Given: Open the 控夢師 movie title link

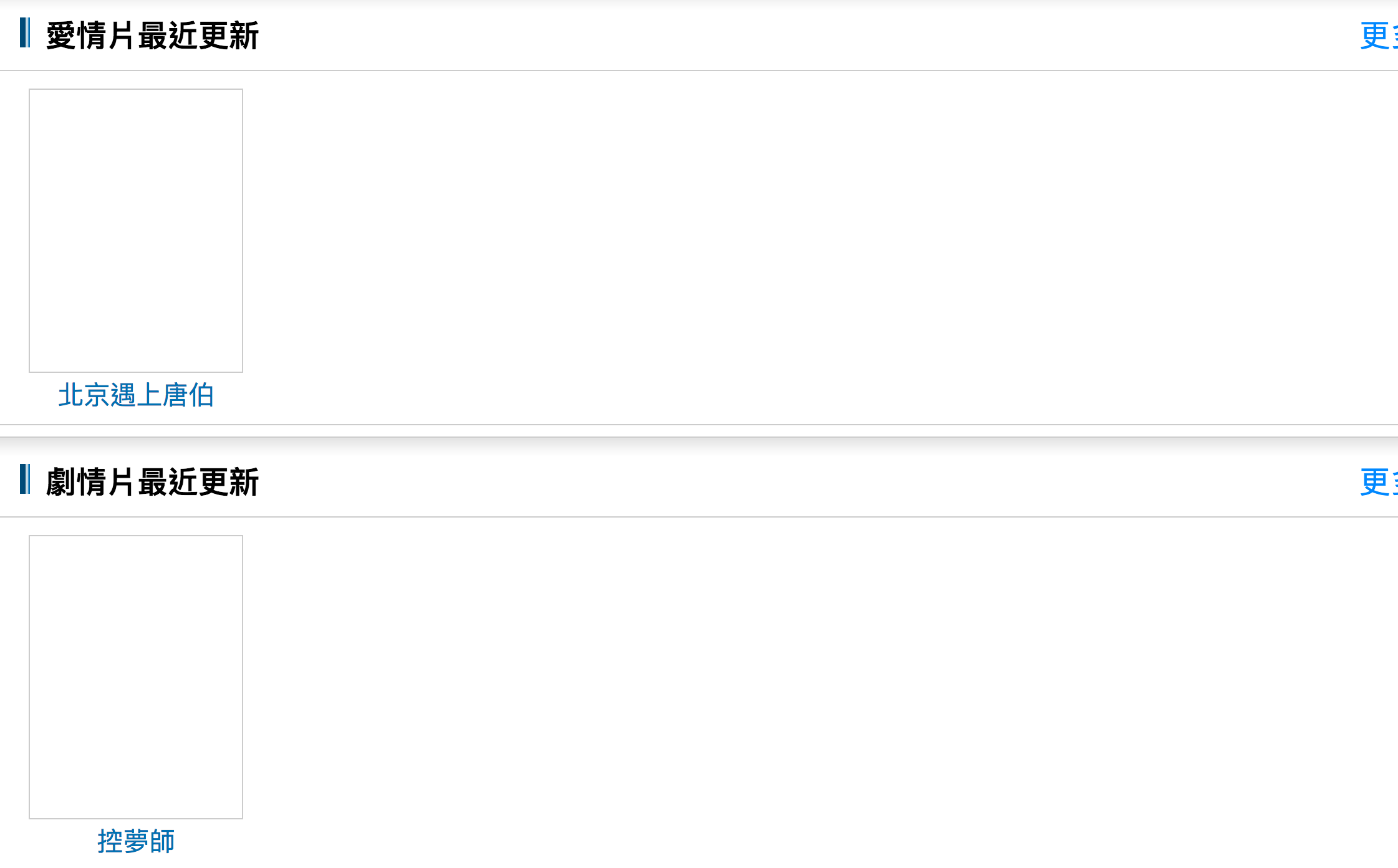Looking at the screenshot, I should click(136, 841).
